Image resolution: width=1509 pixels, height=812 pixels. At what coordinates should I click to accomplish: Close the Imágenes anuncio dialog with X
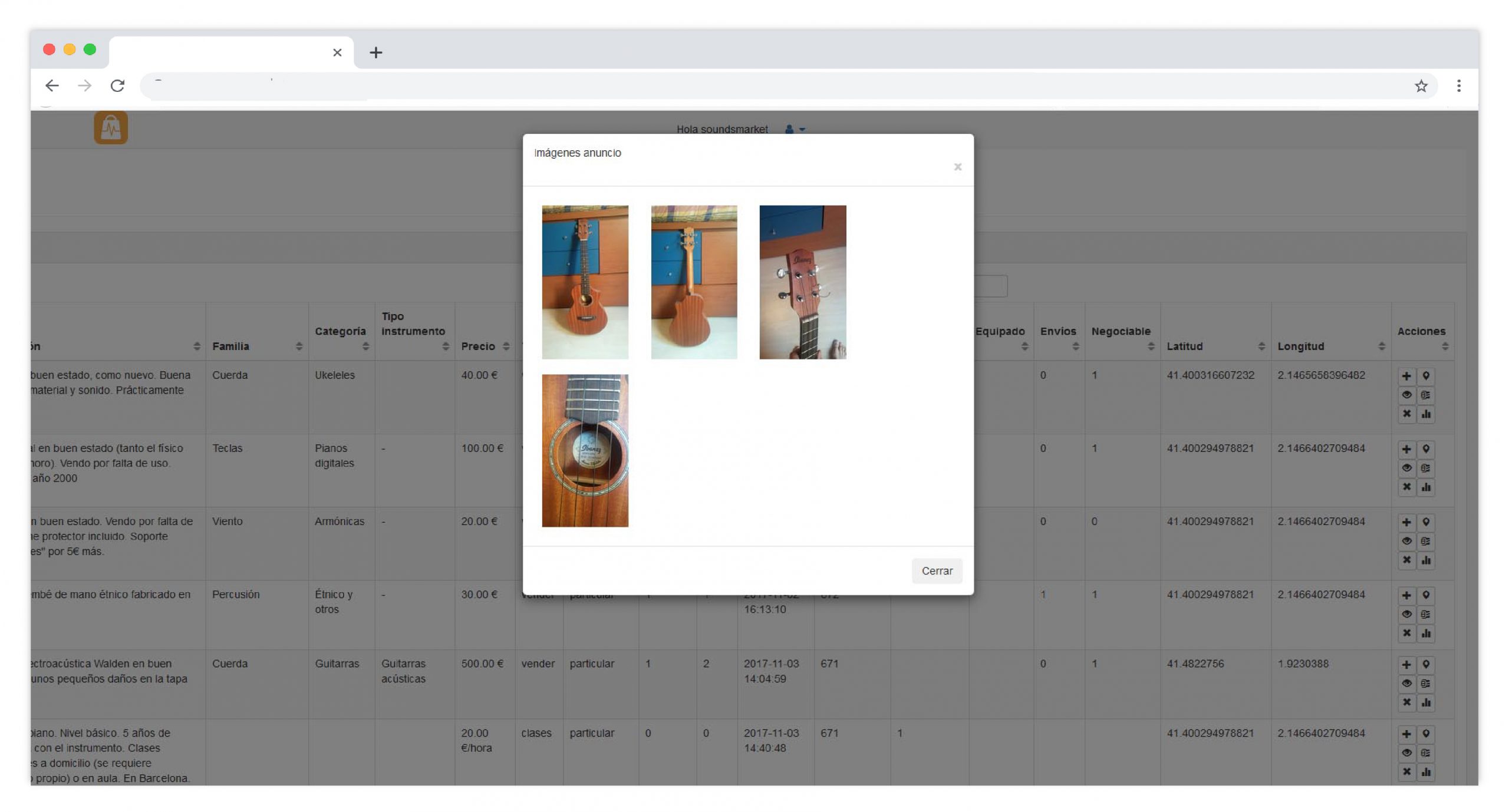pos(957,167)
